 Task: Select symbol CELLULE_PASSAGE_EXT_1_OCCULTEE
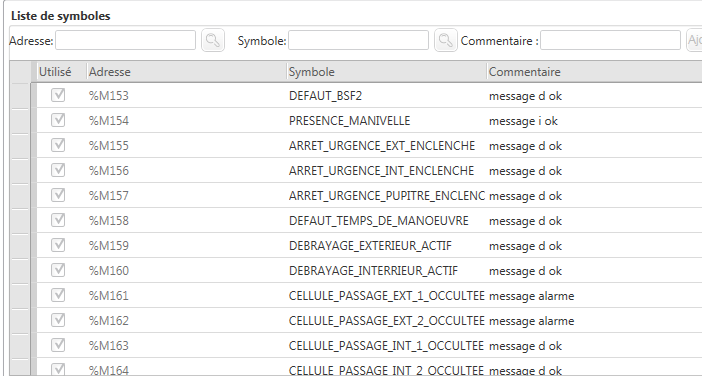(x=386, y=296)
